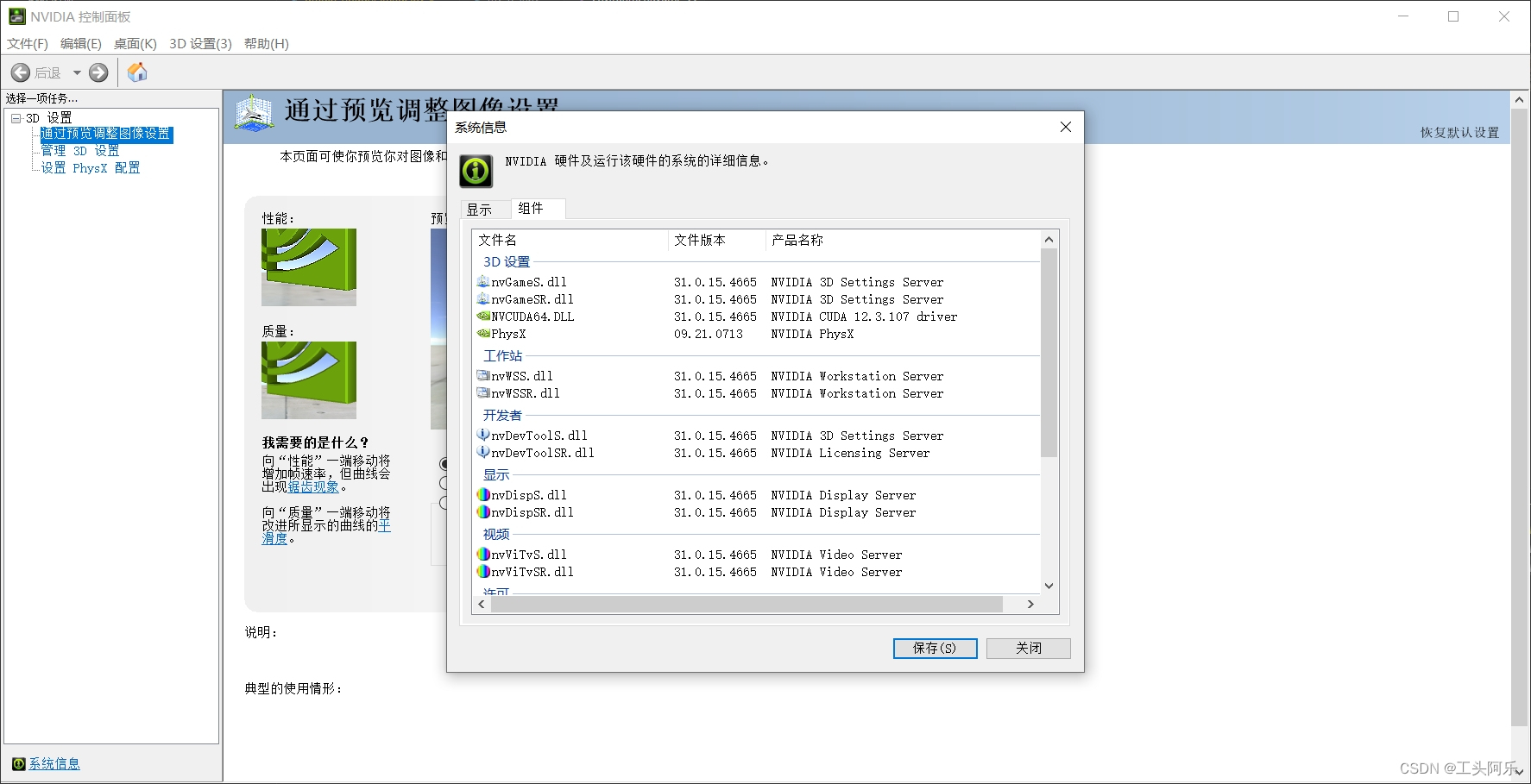The image size is (1531, 784).
Task: Click the main page scroll-up arrow
Action: tap(1520, 100)
